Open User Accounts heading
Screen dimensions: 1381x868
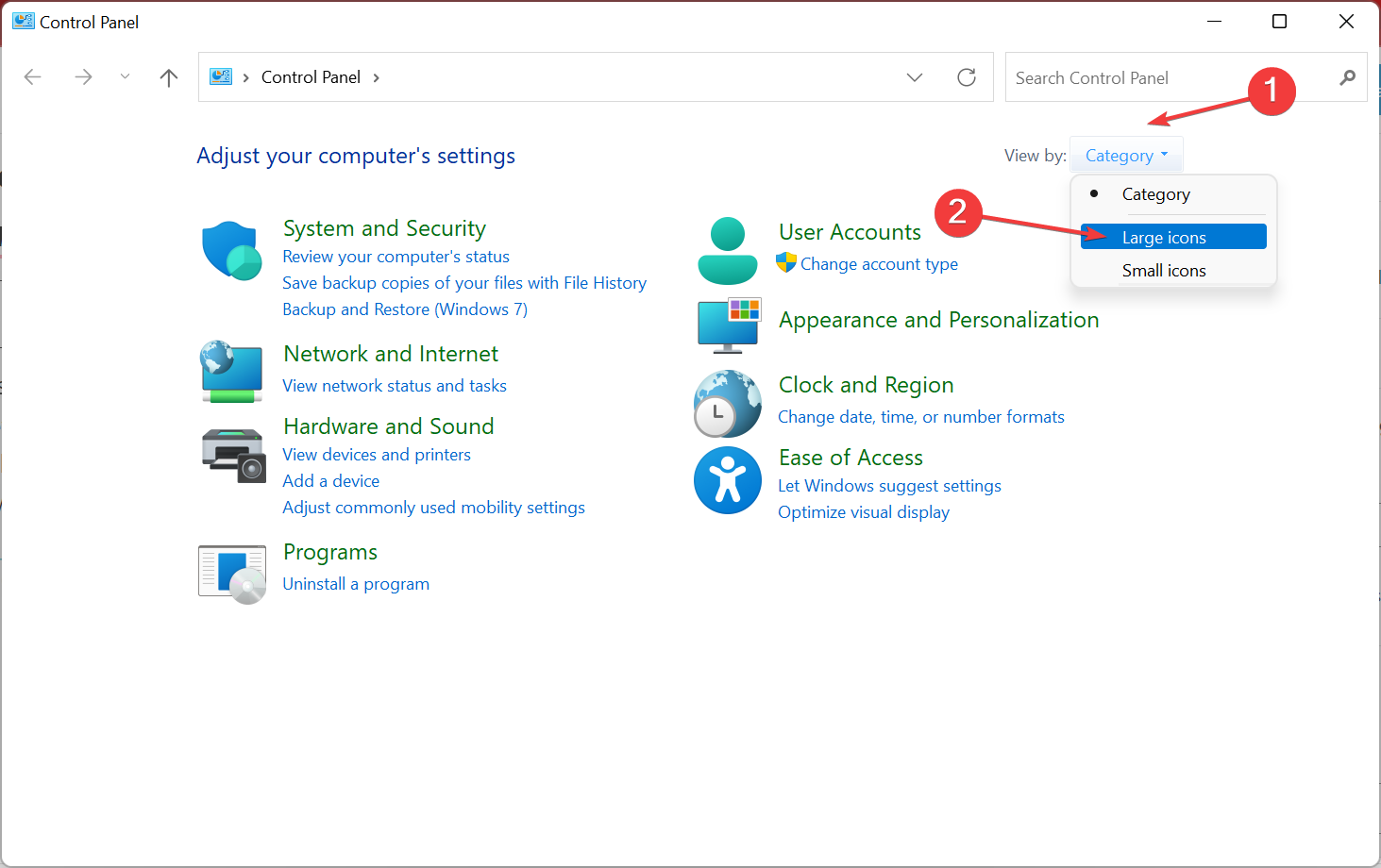point(850,232)
